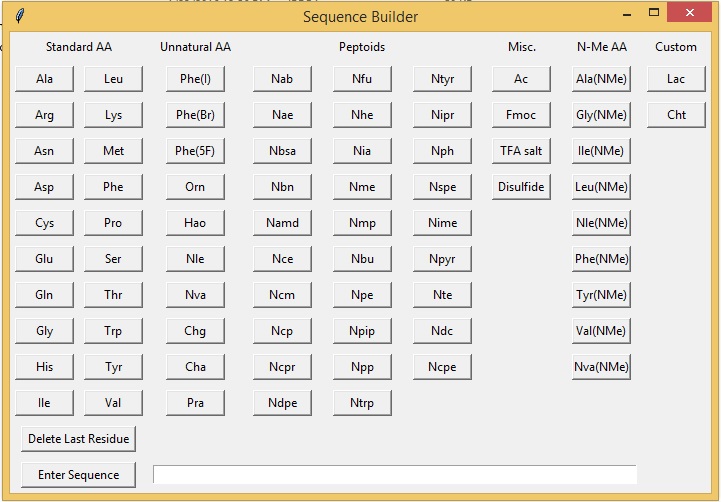Image resolution: width=721 pixels, height=502 pixels.
Task: Select the Phe(Br) unnatural amino acid
Action: point(195,115)
